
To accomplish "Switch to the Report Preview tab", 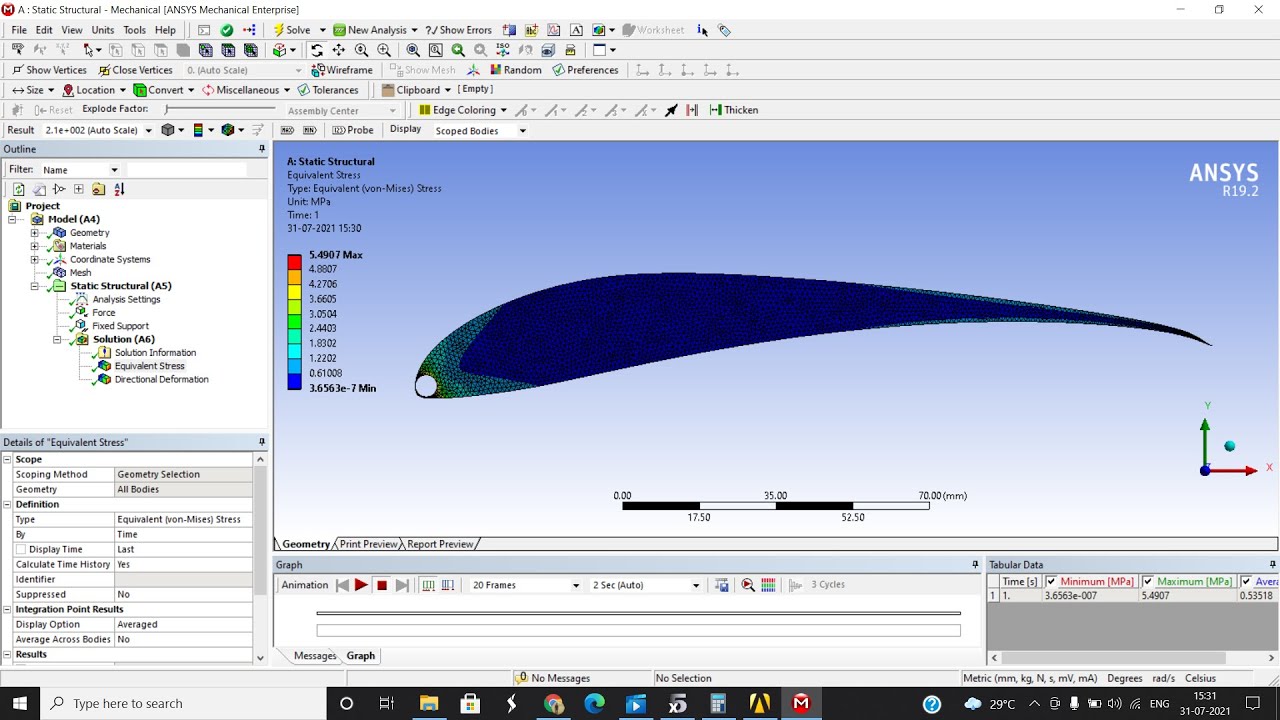I will [x=440, y=544].
